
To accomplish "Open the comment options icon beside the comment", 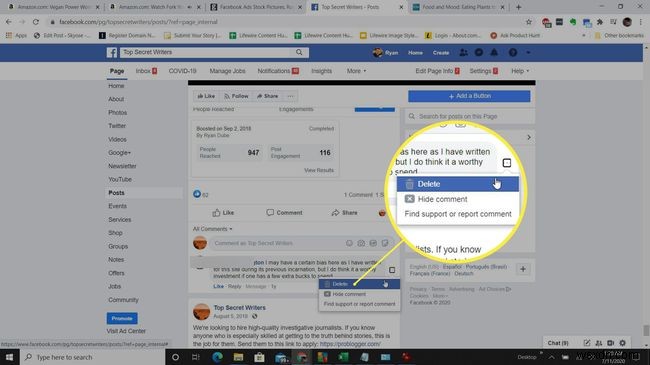I will point(392,270).
